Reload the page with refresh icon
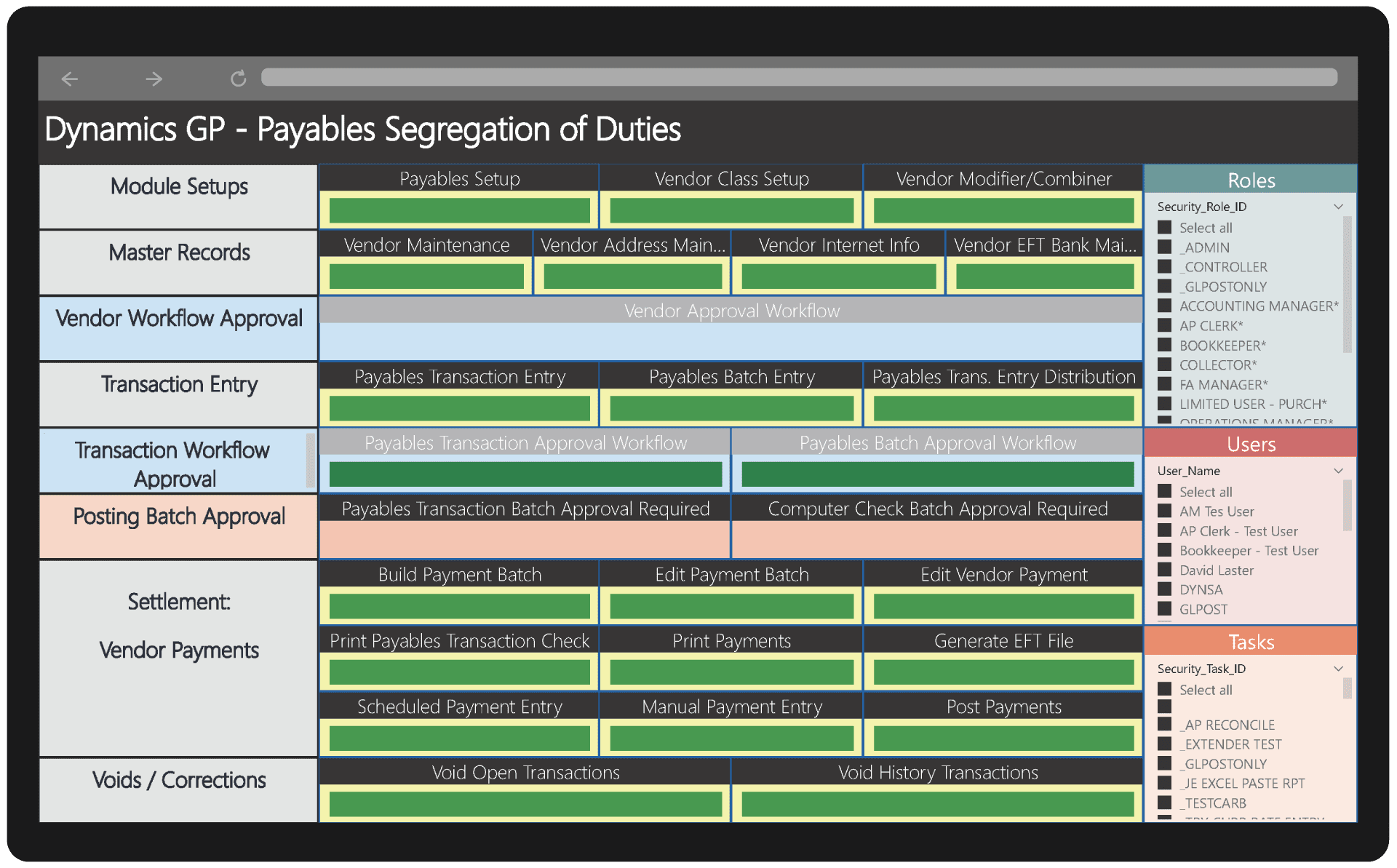 238,79
